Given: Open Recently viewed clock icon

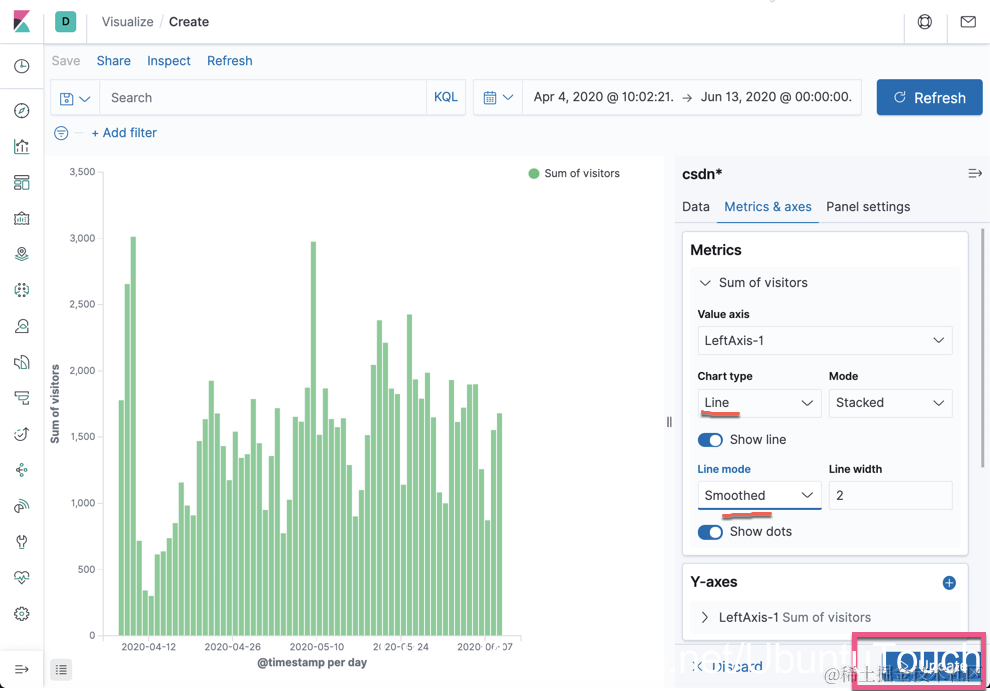Looking at the screenshot, I should 21,66.
